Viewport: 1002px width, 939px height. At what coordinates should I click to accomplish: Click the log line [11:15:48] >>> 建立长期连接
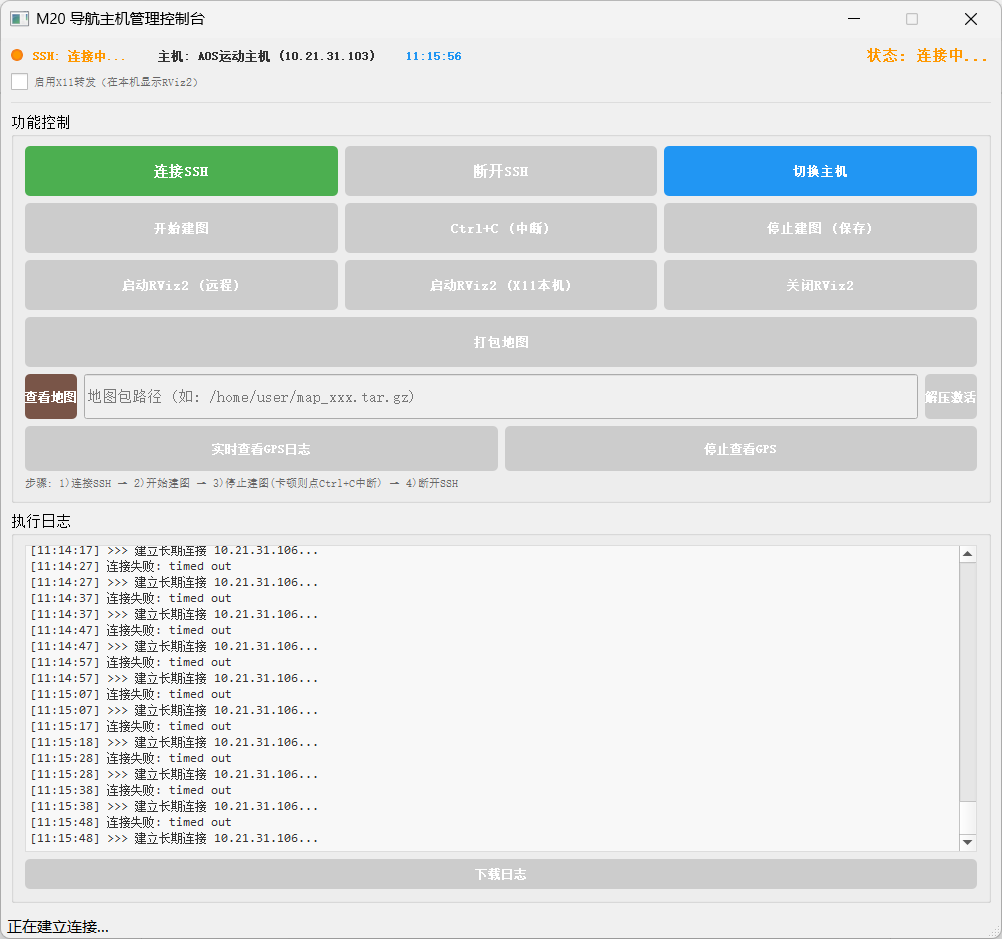coord(174,838)
